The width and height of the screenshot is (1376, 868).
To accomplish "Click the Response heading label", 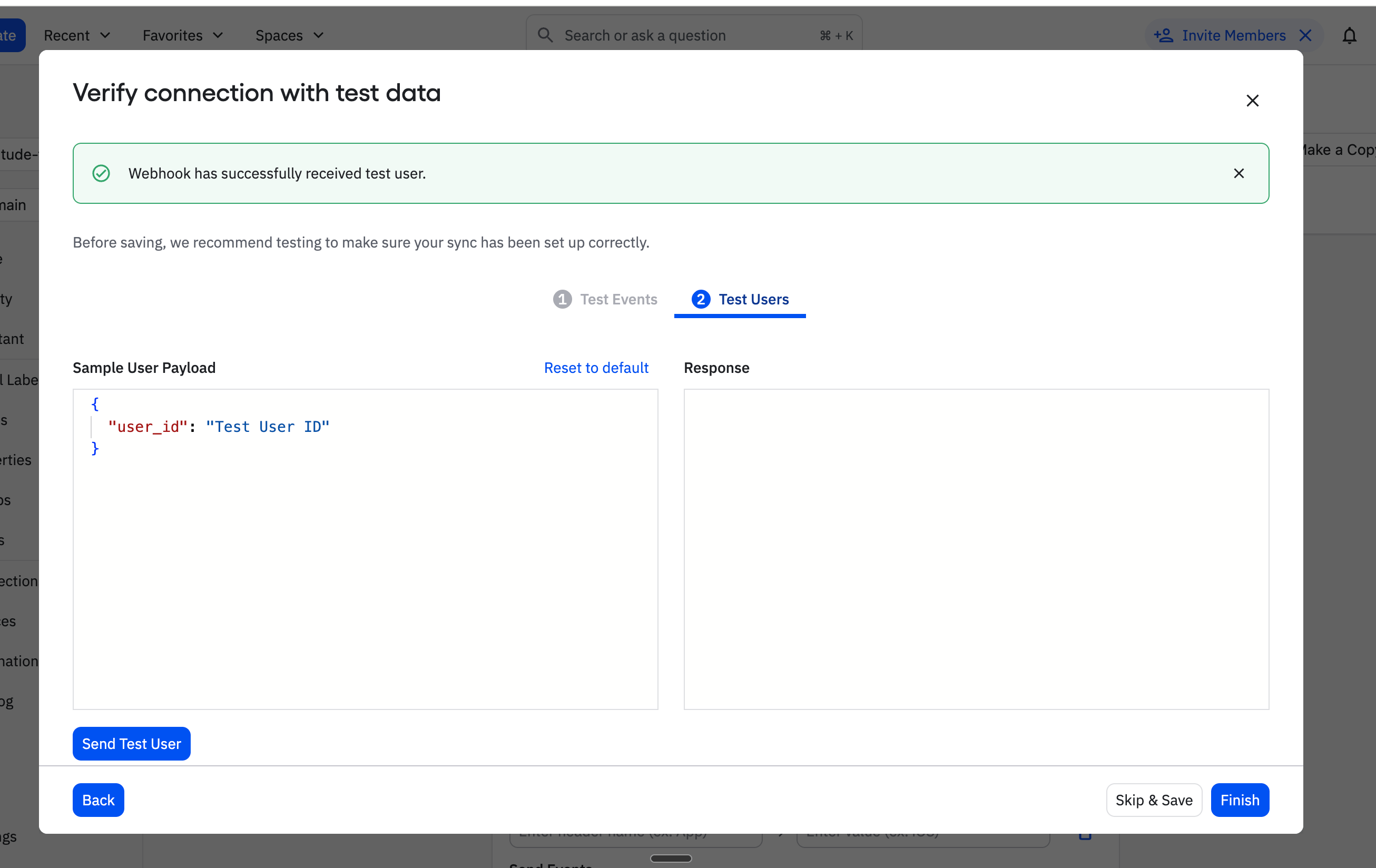I will [716, 368].
